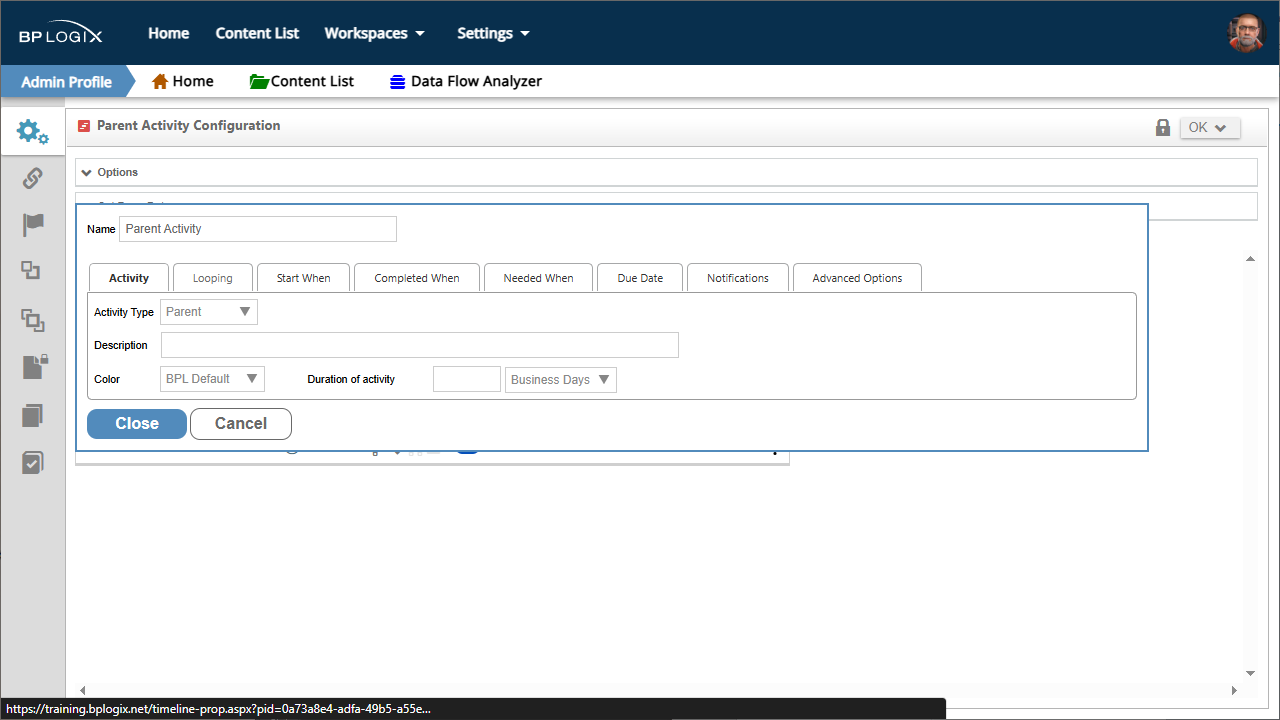Switch to the Start When tab
The height and width of the screenshot is (720, 1280).
tap(304, 278)
